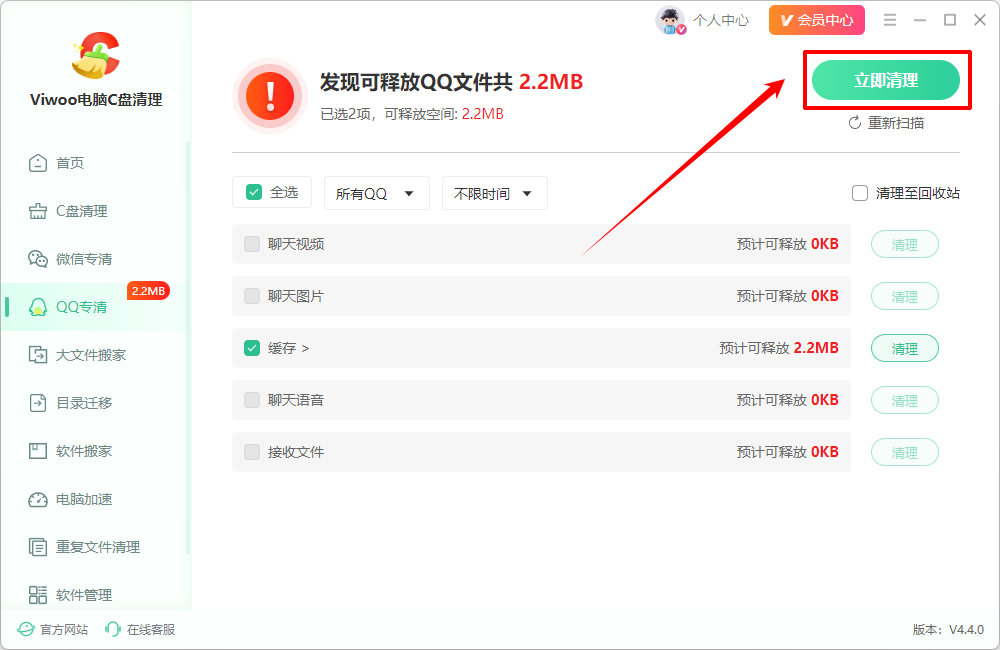The image size is (1000, 650).
Task: Click the 官方网站 planet icon
Action: (26, 630)
